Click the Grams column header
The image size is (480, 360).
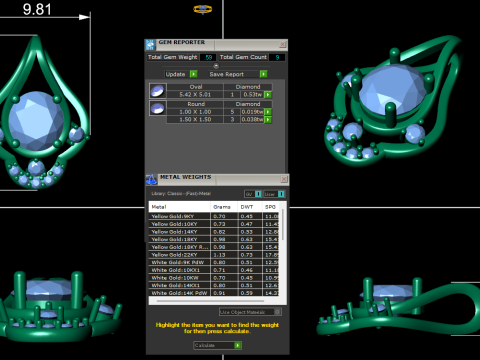click(x=224, y=207)
